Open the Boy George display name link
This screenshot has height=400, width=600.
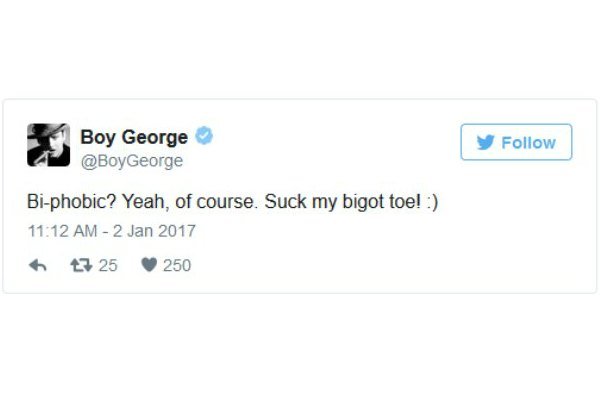point(133,137)
